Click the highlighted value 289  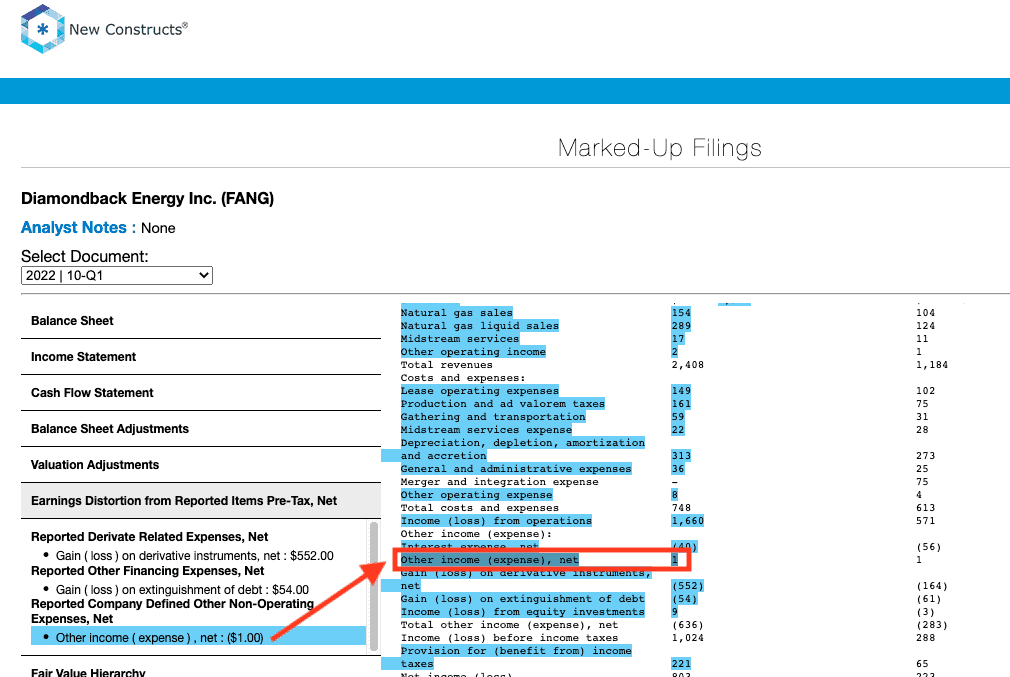681,326
